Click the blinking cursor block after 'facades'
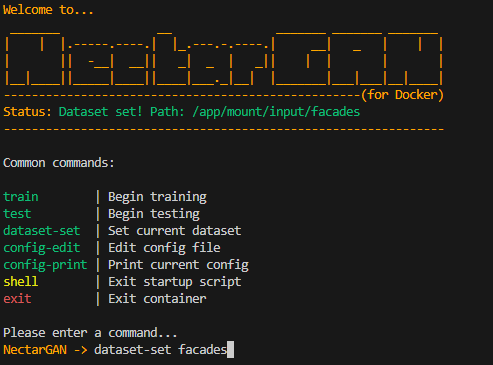 [x=230, y=350]
